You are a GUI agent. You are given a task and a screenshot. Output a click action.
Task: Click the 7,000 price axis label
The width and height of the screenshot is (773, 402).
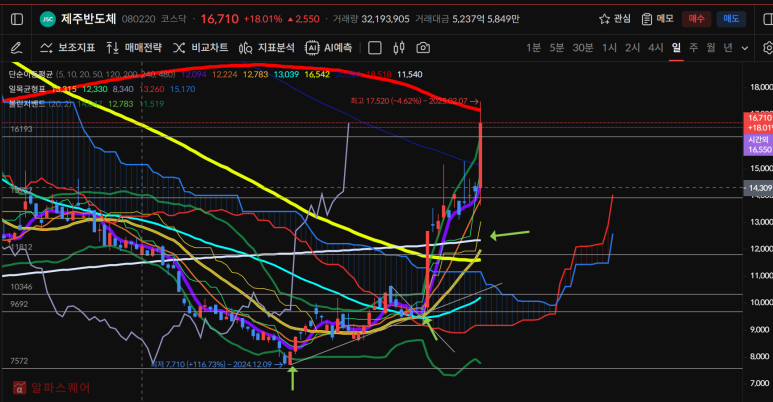pos(760,383)
